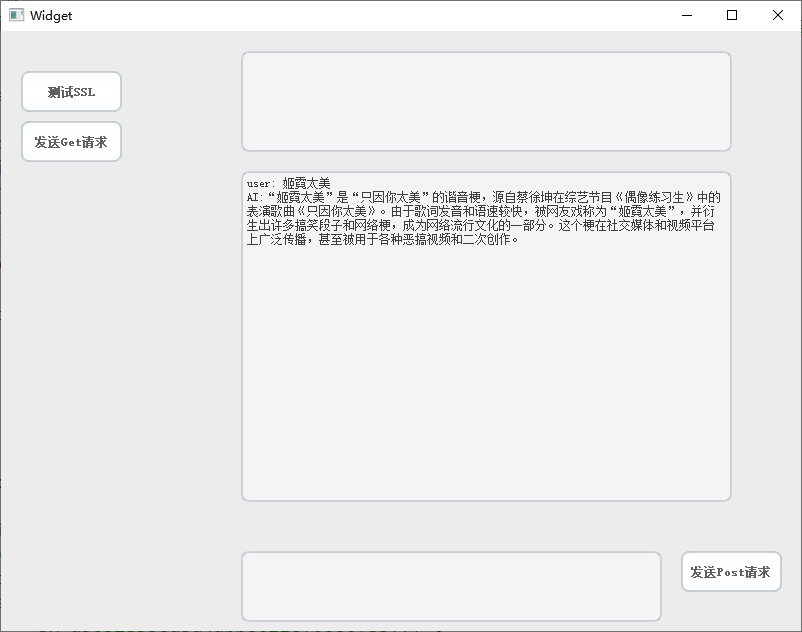
Task: Maximize the Widget window
Action: pos(732,15)
